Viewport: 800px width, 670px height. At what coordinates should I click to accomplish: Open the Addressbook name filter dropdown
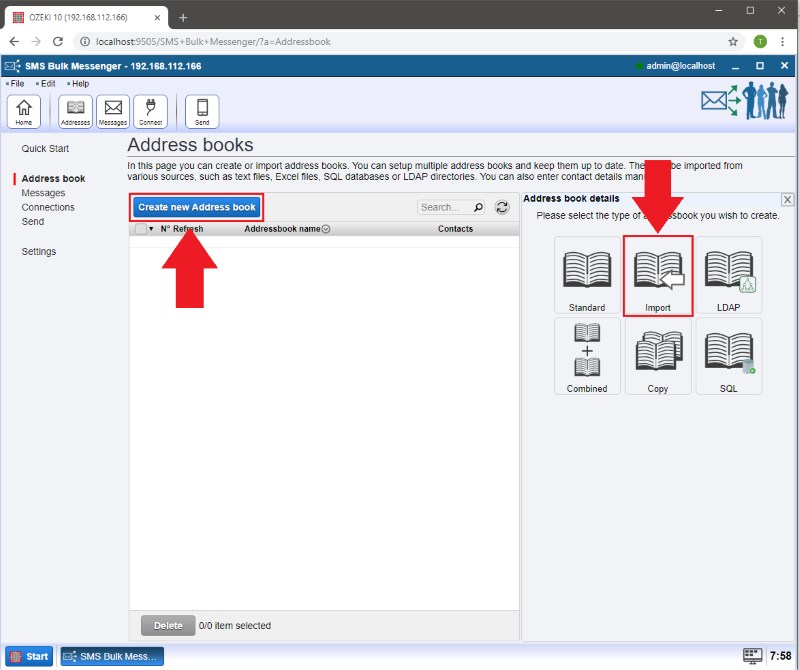coord(325,228)
